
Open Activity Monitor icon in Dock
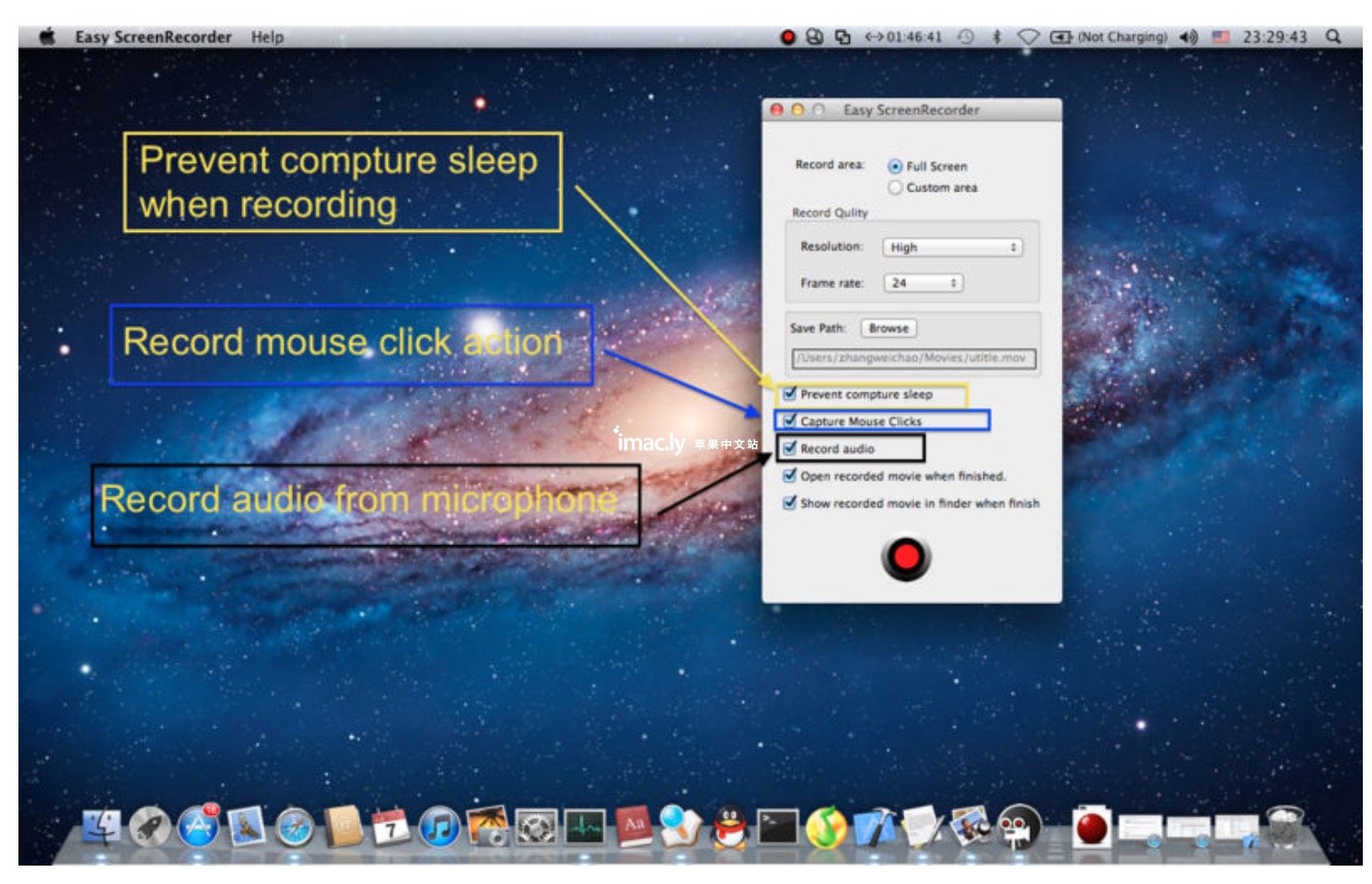[x=585, y=827]
